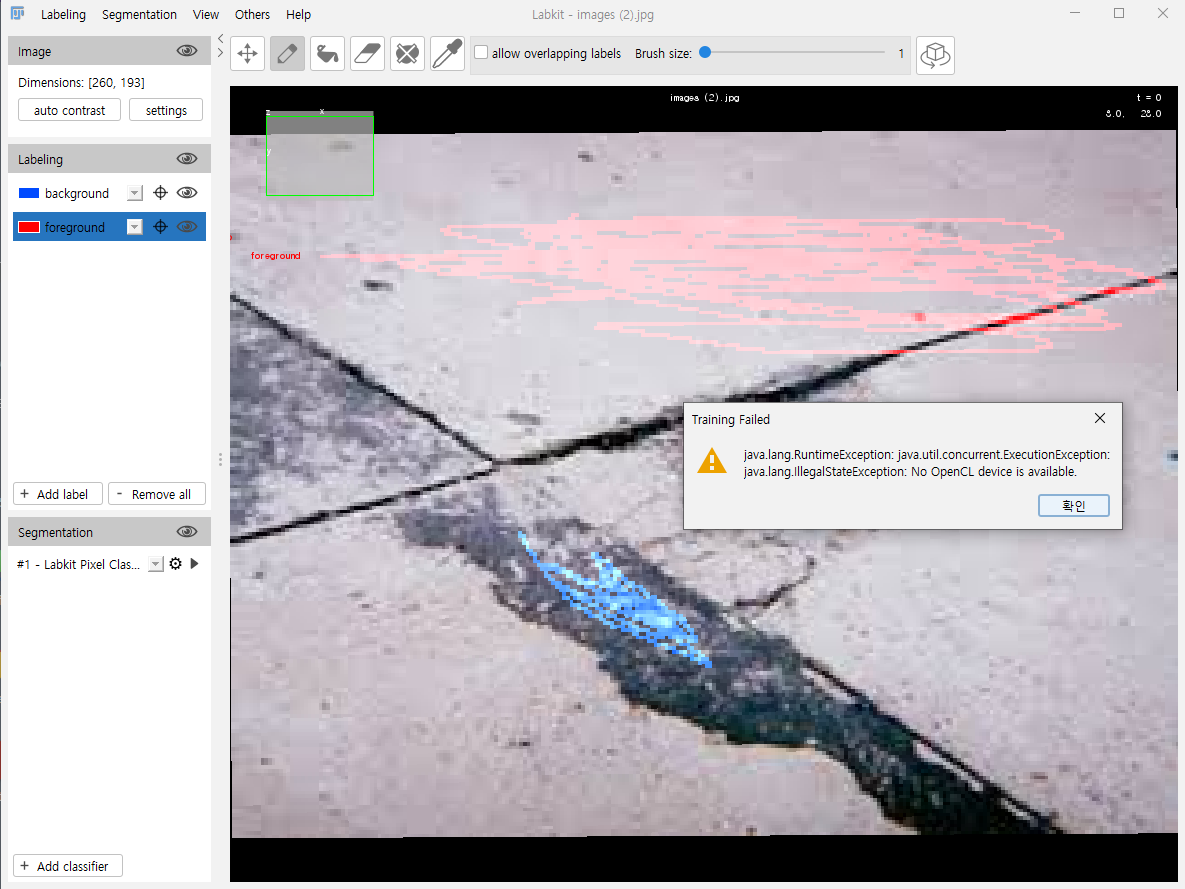1185x889 pixels.
Task: Enable allow overlapping labels
Action: click(480, 53)
